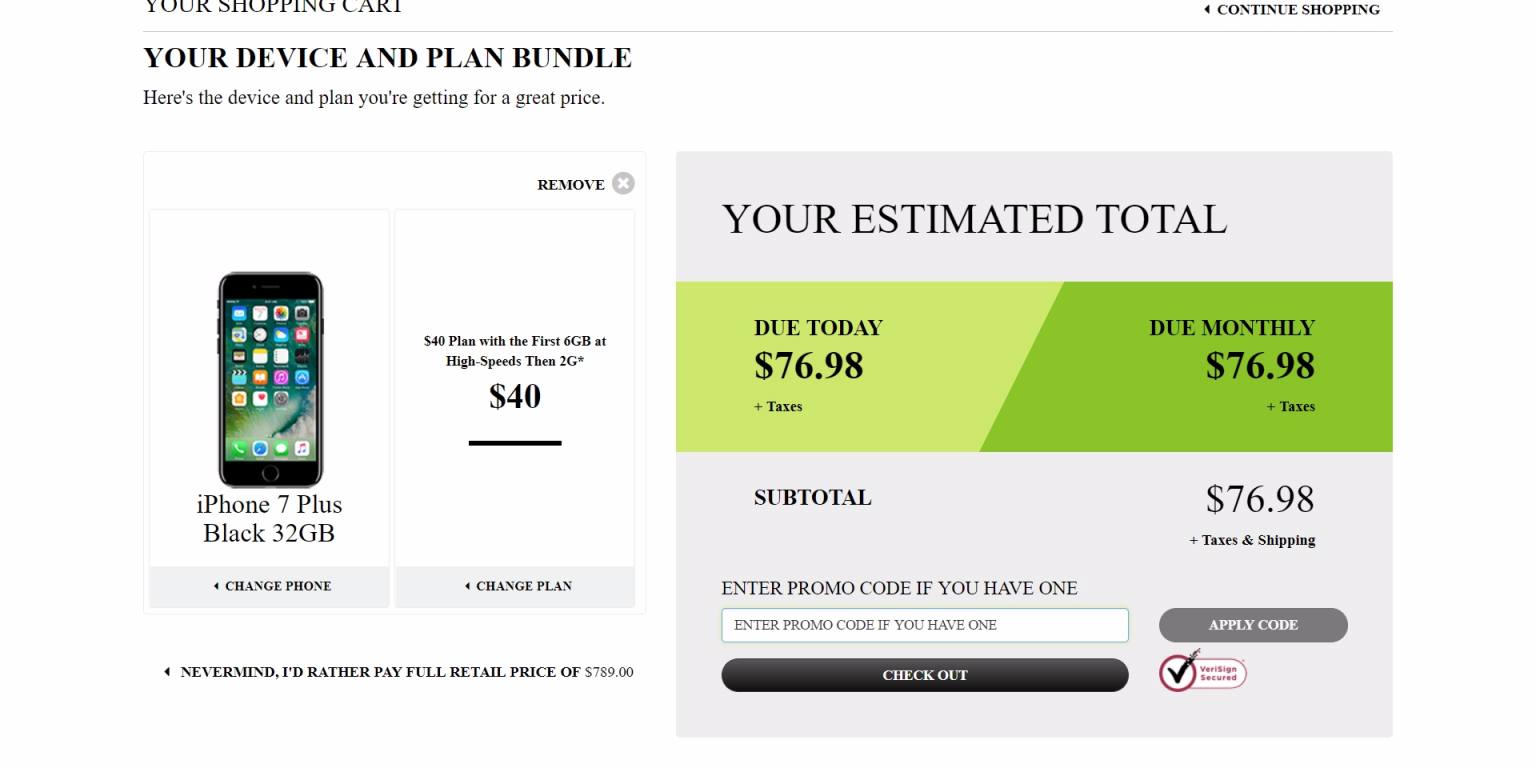Click the Subtotal $76.98 amount
The width and height of the screenshot is (1536, 768).
(1259, 499)
